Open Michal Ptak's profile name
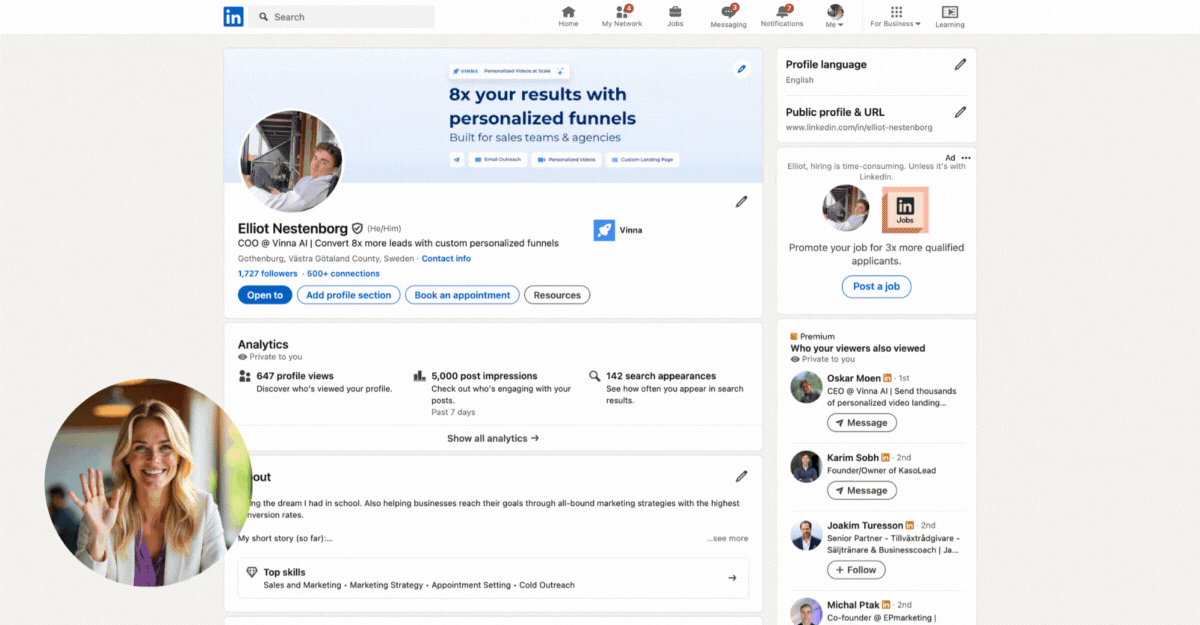1200x625 pixels. (x=855, y=604)
